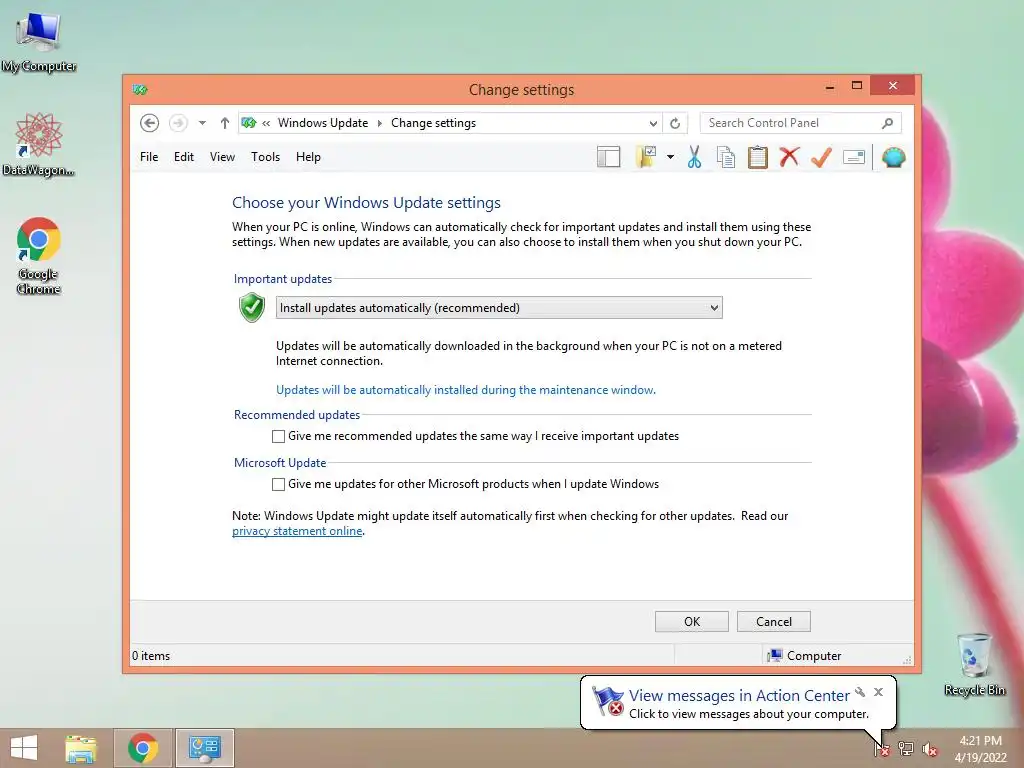Open My Computer desktop icon

click(39, 42)
